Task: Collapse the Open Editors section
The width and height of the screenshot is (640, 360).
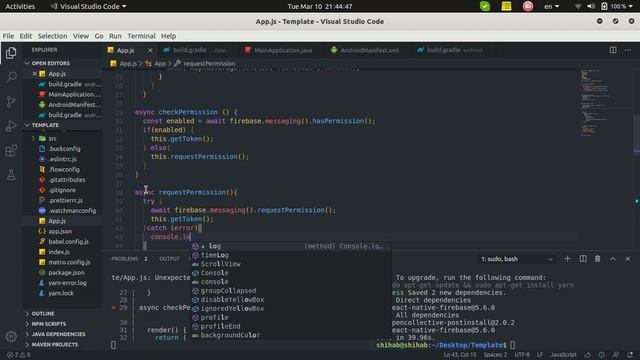Action: point(47,63)
